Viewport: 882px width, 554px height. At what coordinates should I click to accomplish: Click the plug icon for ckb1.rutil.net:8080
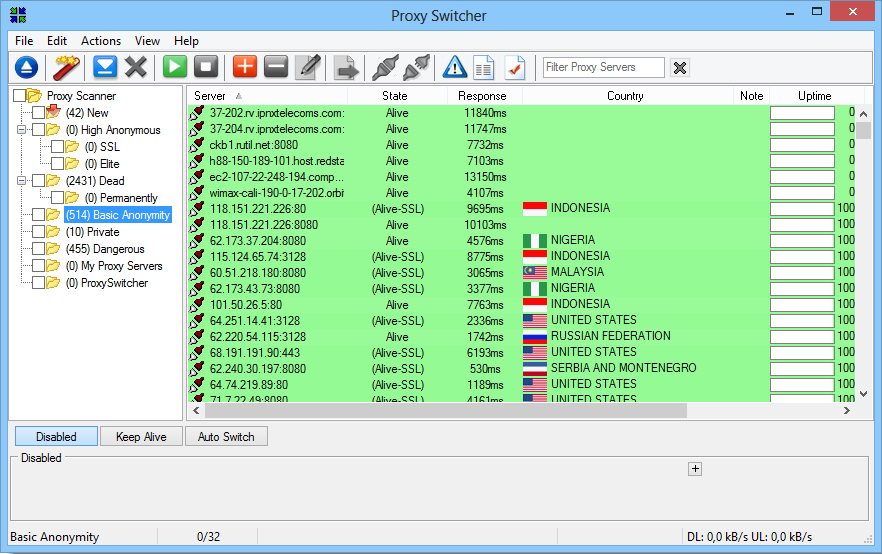click(x=197, y=145)
